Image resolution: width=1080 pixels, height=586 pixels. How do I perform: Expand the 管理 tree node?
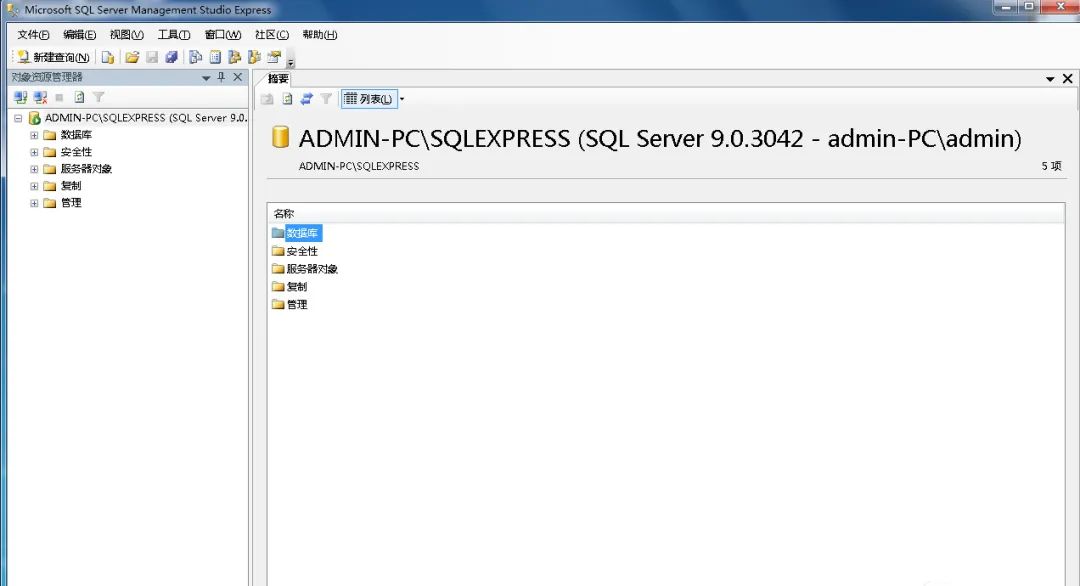tap(34, 203)
